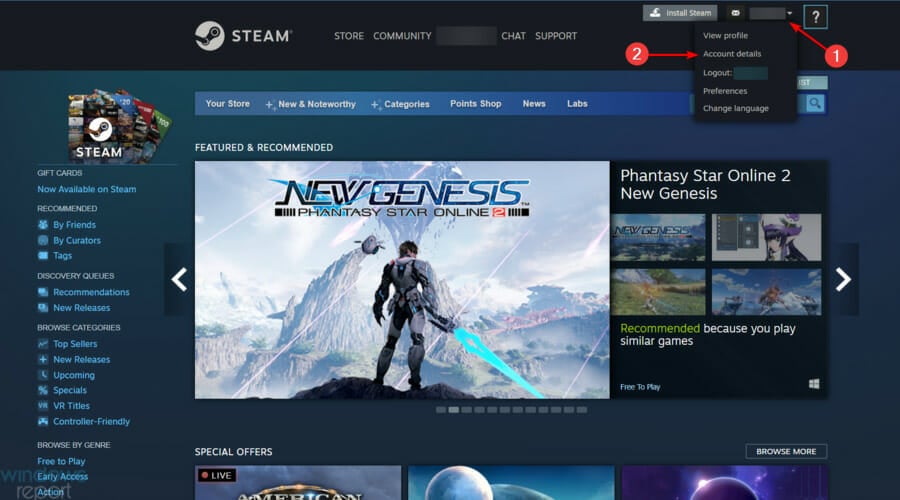
Task: Go to previous featured game arrow
Action: pyautogui.click(x=179, y=280)
